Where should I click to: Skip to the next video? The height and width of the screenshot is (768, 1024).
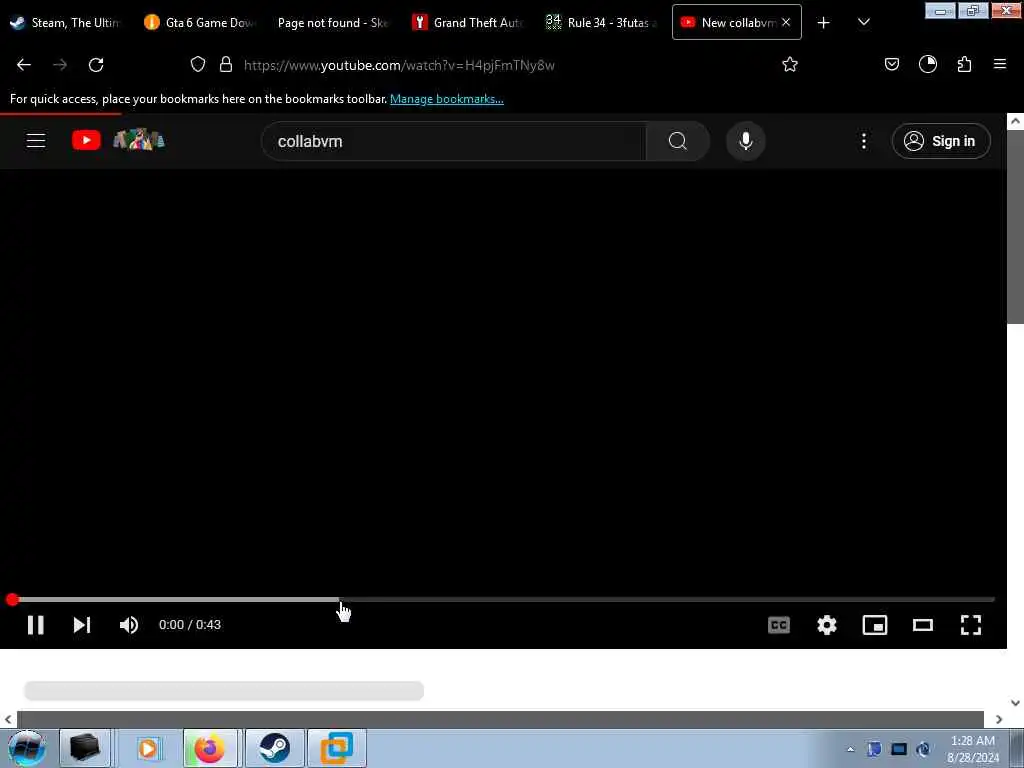(x=82, y=625)
